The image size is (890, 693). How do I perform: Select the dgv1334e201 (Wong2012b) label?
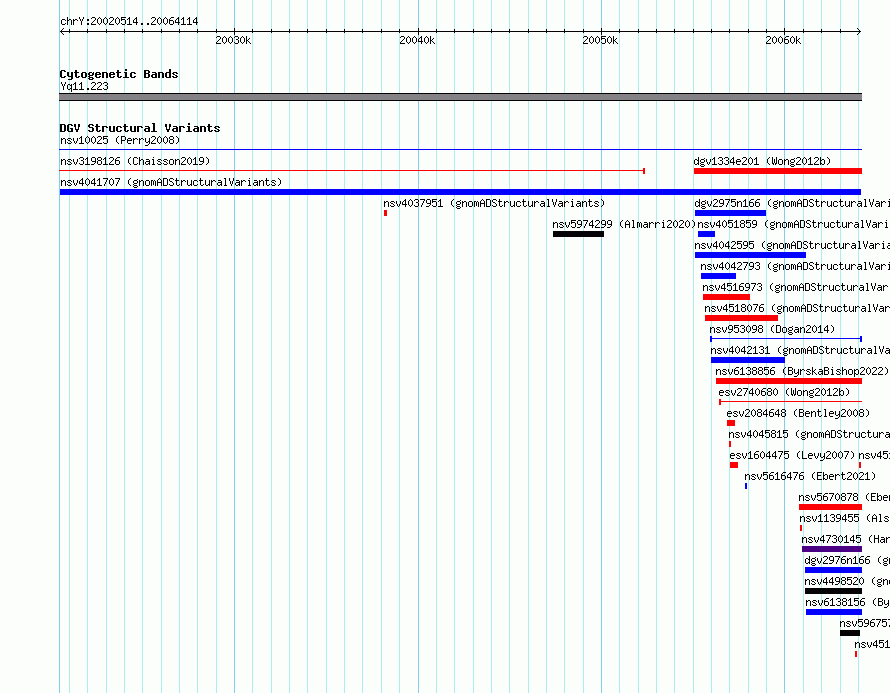coord(762,161)
